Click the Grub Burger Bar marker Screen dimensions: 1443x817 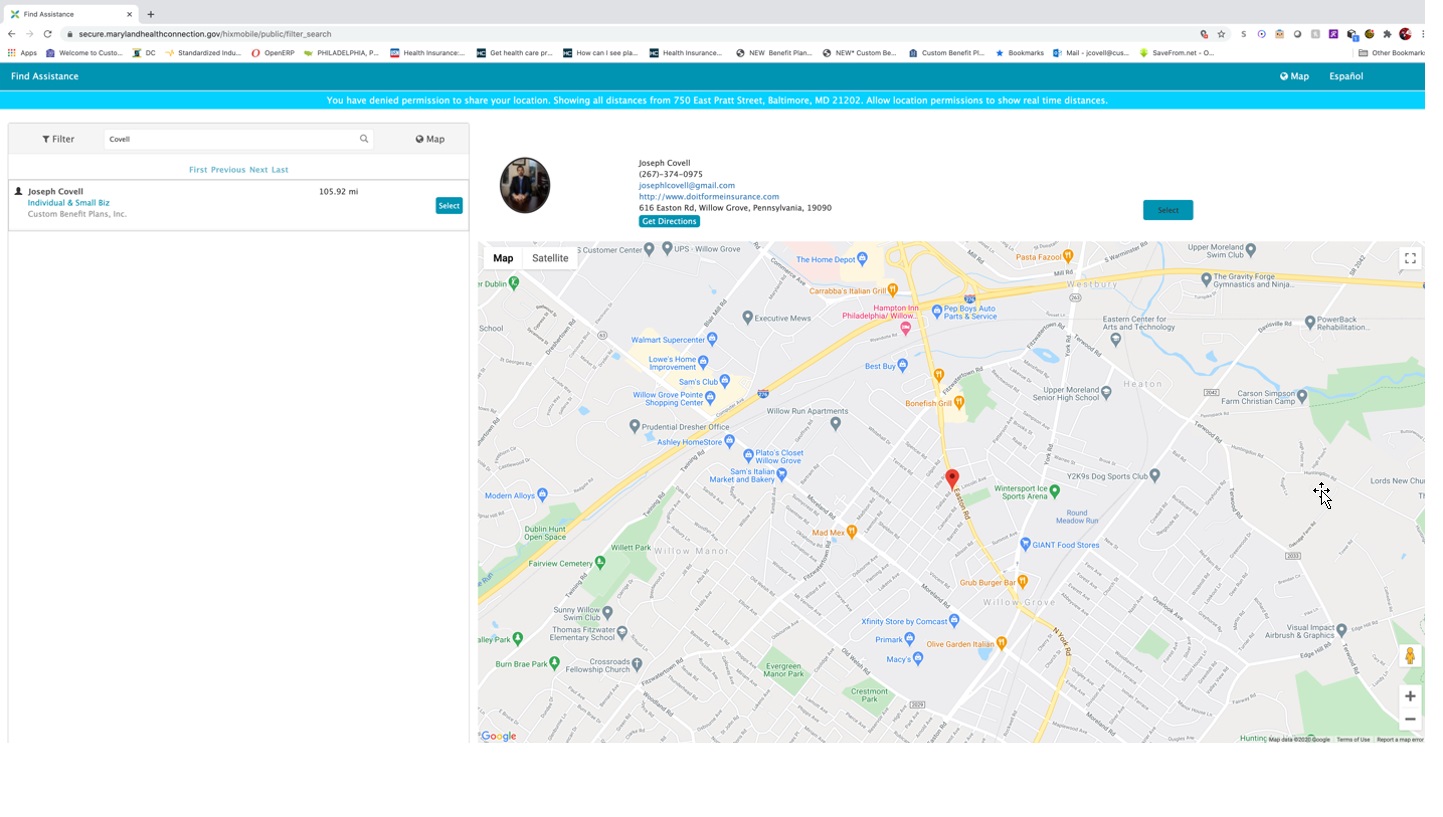coord(1022,581)
